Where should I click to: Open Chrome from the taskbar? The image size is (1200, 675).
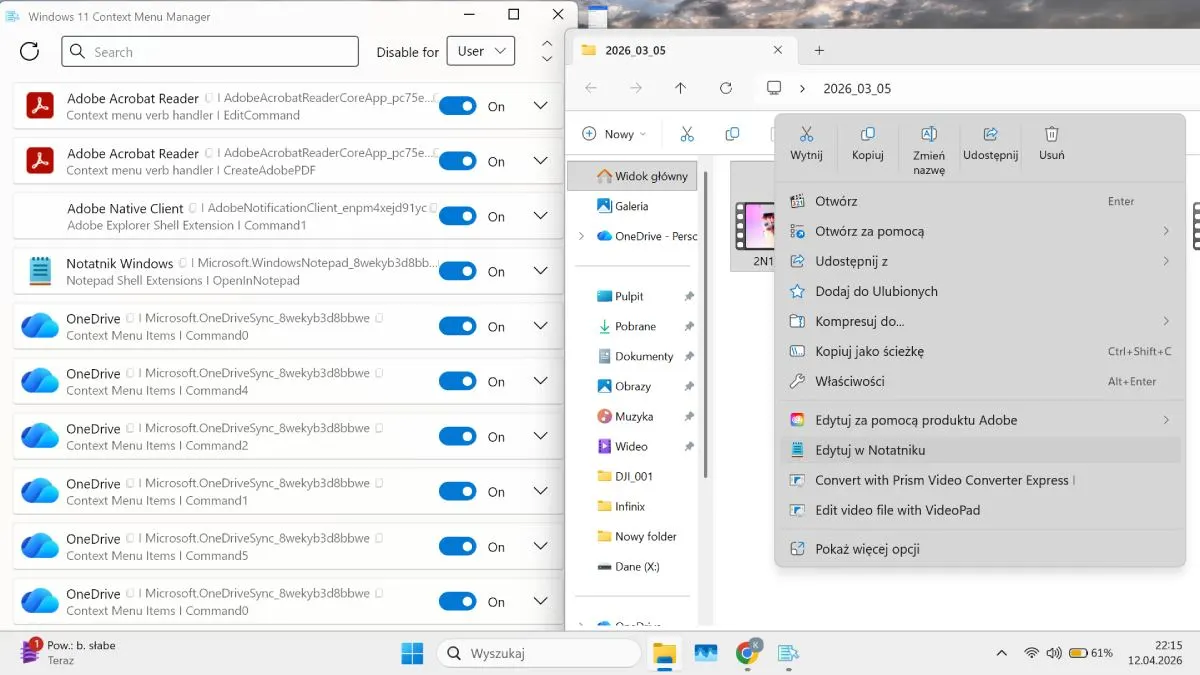click(x=746, y=653)
